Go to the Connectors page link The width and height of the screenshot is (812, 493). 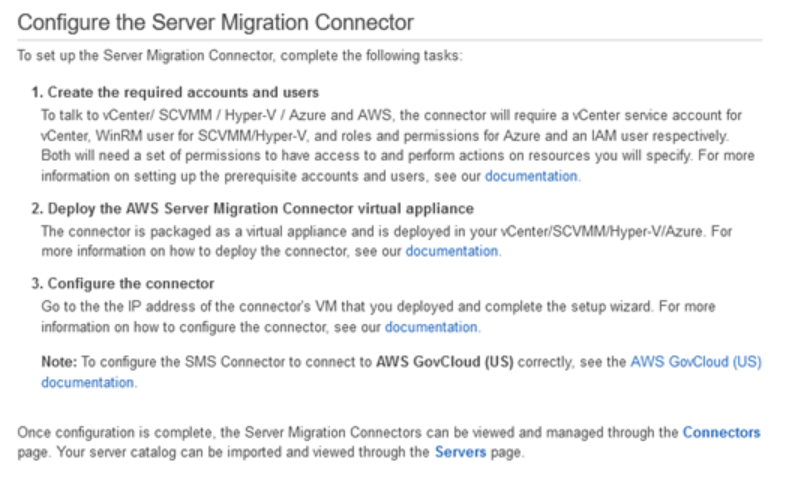pos(721,432)
